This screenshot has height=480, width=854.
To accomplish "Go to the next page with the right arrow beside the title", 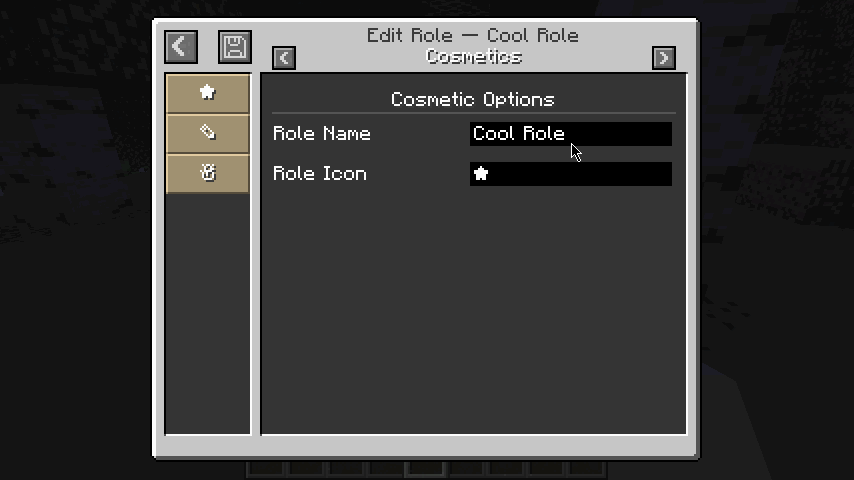I will click(x=663, y=58).
